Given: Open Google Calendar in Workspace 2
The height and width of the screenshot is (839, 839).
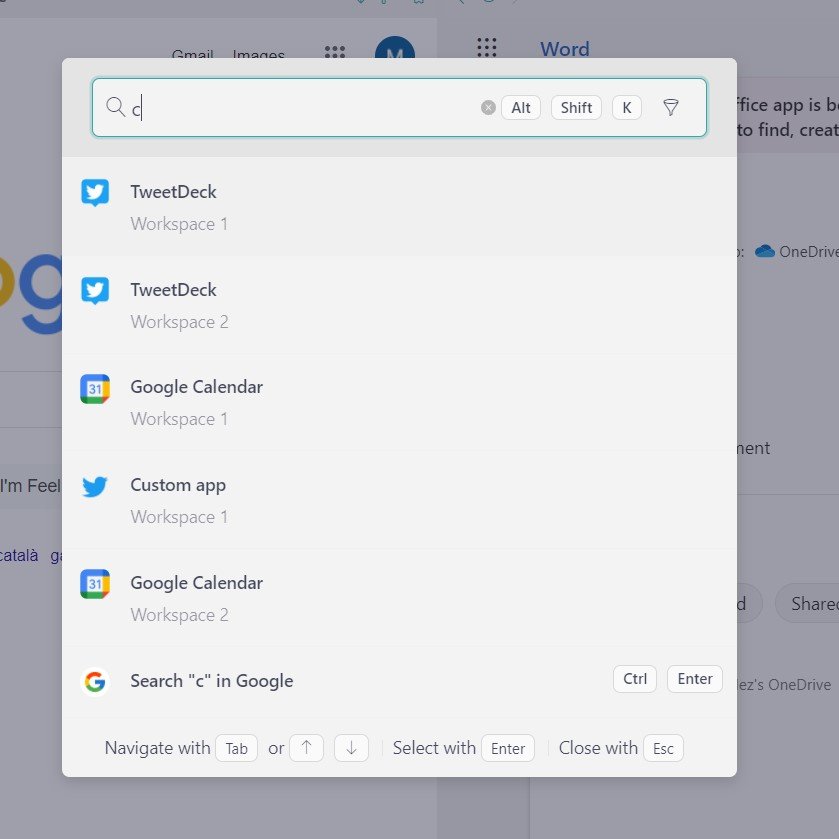Looking at the screenshot, I should 399,598.
